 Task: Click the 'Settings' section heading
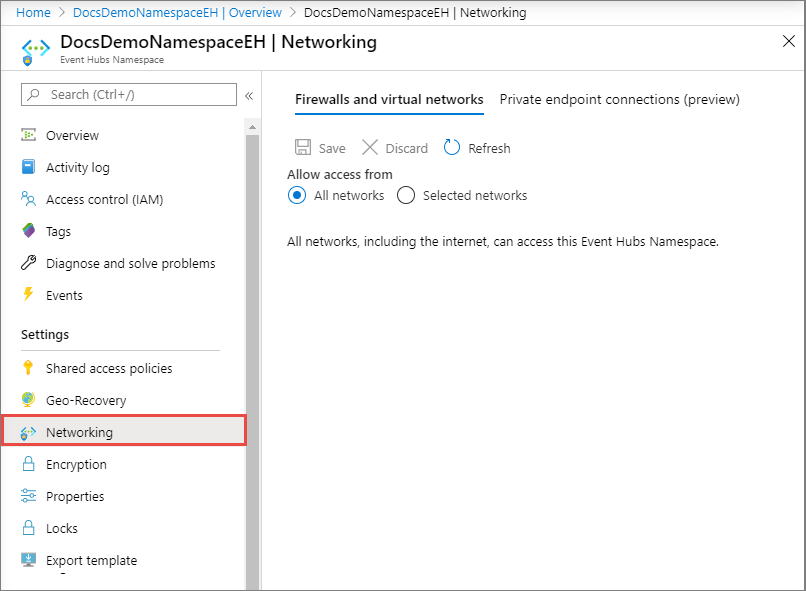45,335
